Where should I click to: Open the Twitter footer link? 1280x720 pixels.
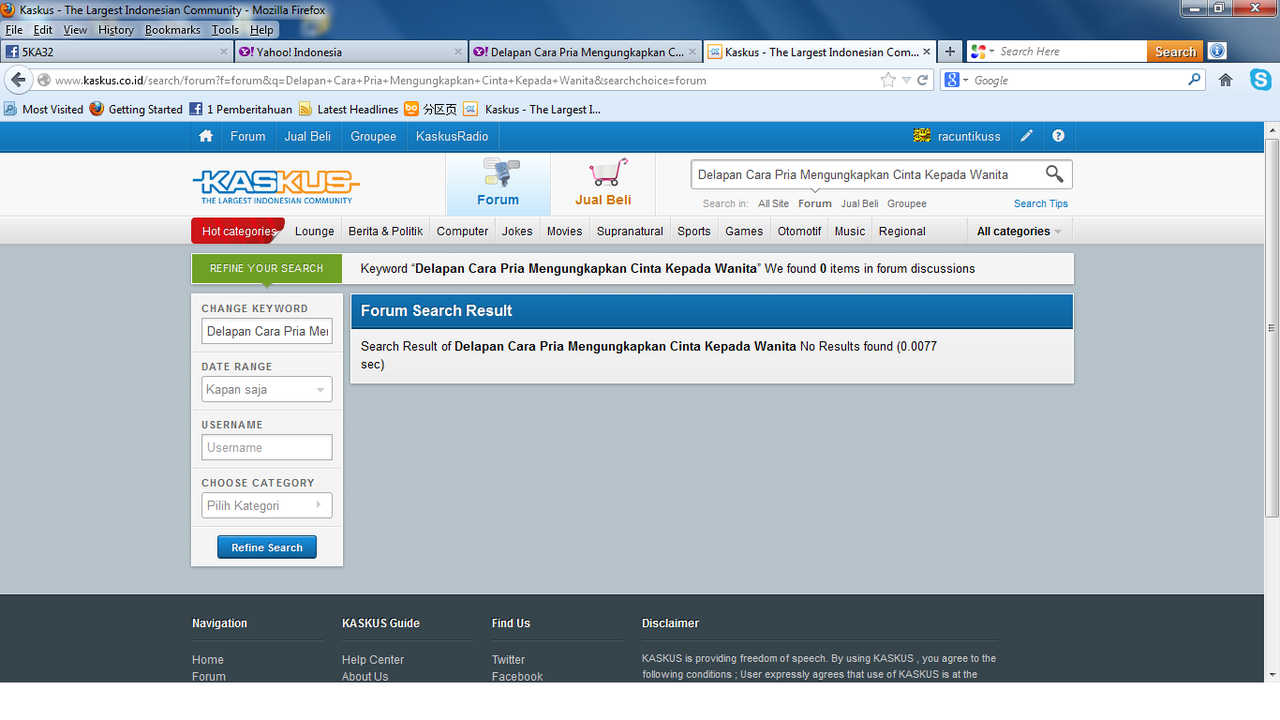click(x=508, y=660)
